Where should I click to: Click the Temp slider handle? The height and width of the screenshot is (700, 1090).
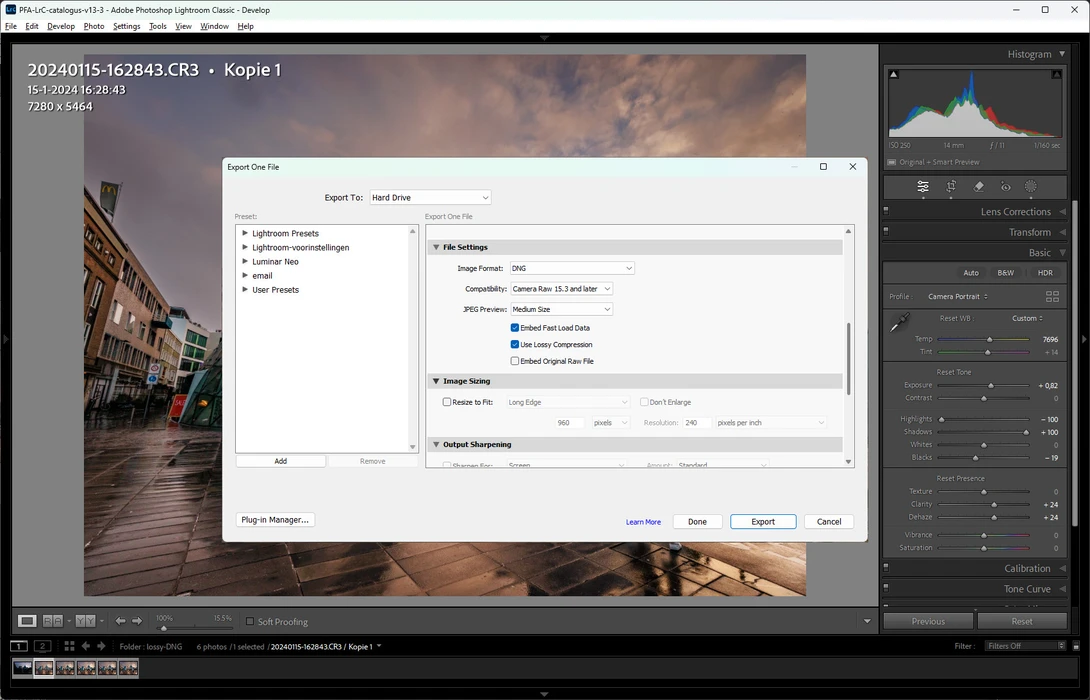989,339
